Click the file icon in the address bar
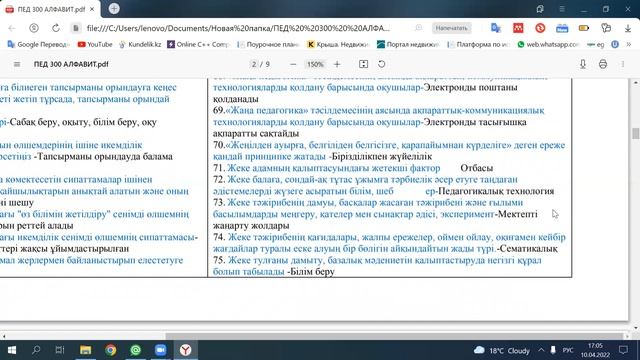The height and width of the screenshot is (360, 640). [75, 28]
